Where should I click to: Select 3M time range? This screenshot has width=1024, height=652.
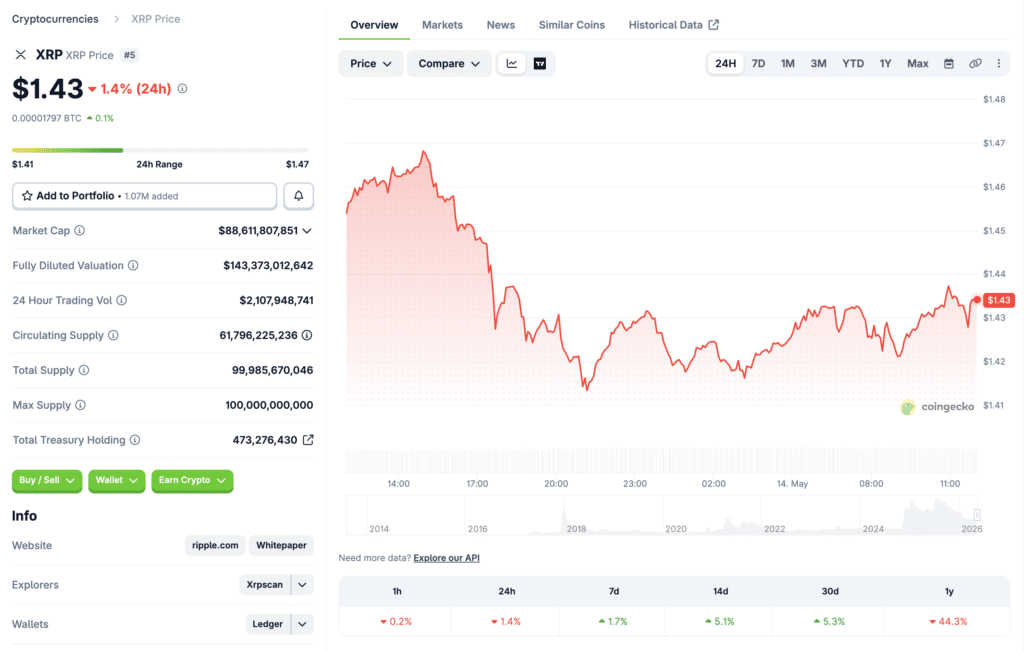(x=818, y=63)
